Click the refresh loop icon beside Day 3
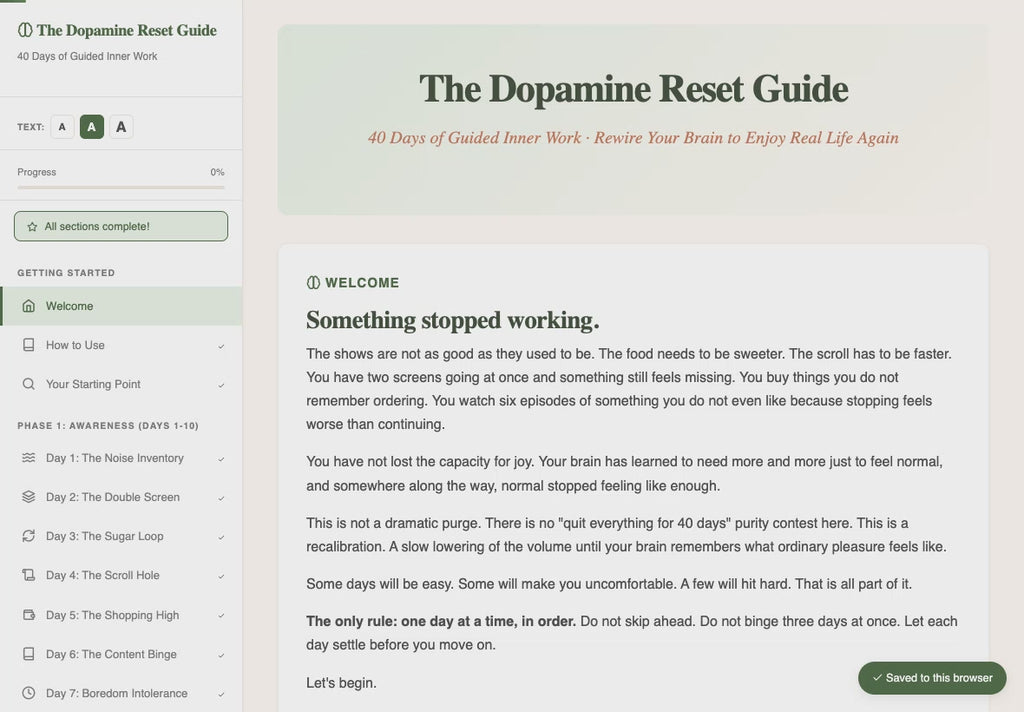 tap(29, 536)
